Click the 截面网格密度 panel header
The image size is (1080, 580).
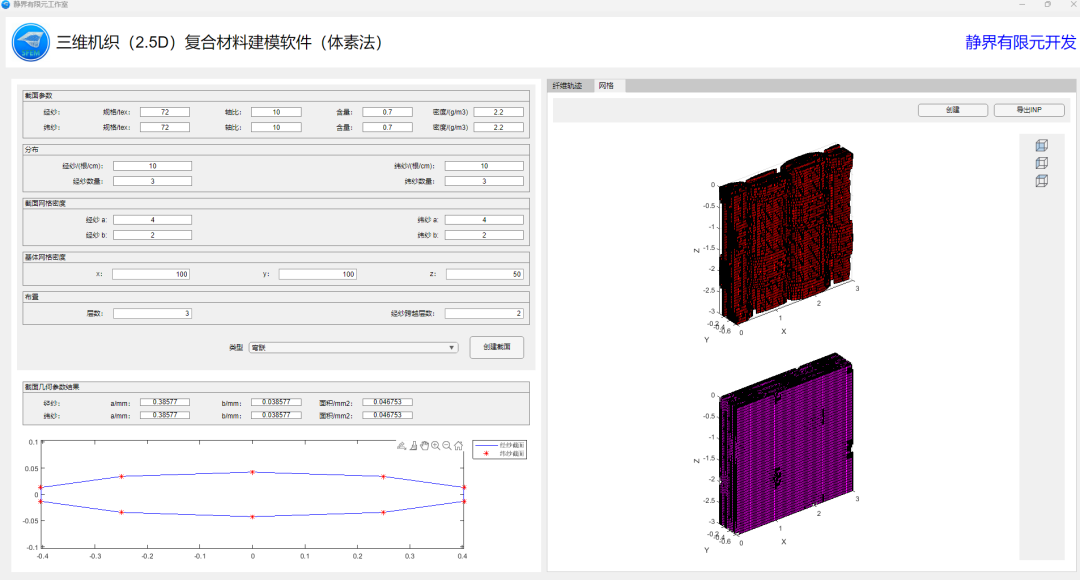coord(45,203)
